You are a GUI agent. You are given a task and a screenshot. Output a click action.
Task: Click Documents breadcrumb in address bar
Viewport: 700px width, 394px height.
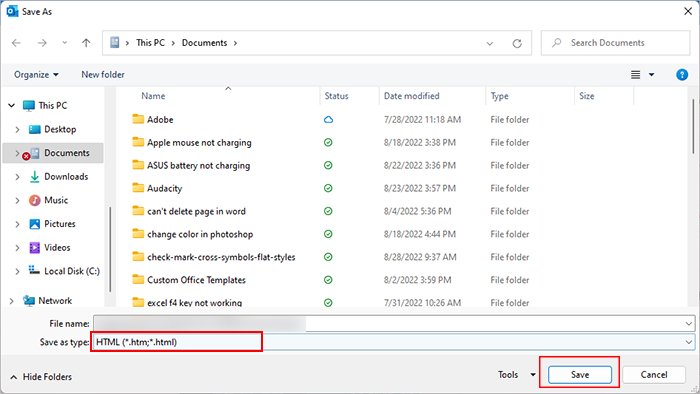click(x=204, y=43)
